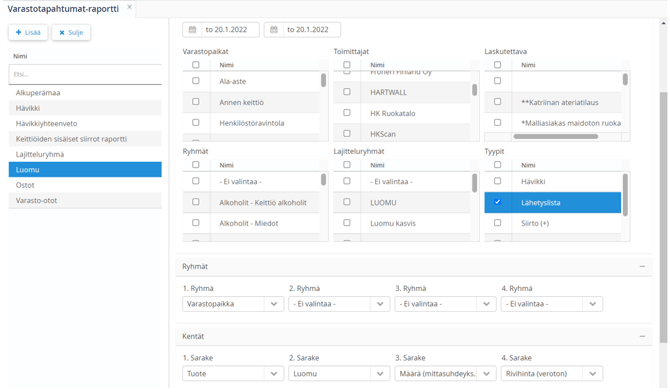
Task: Check the Ala-aste checkbox
Action: click(196, 81)
